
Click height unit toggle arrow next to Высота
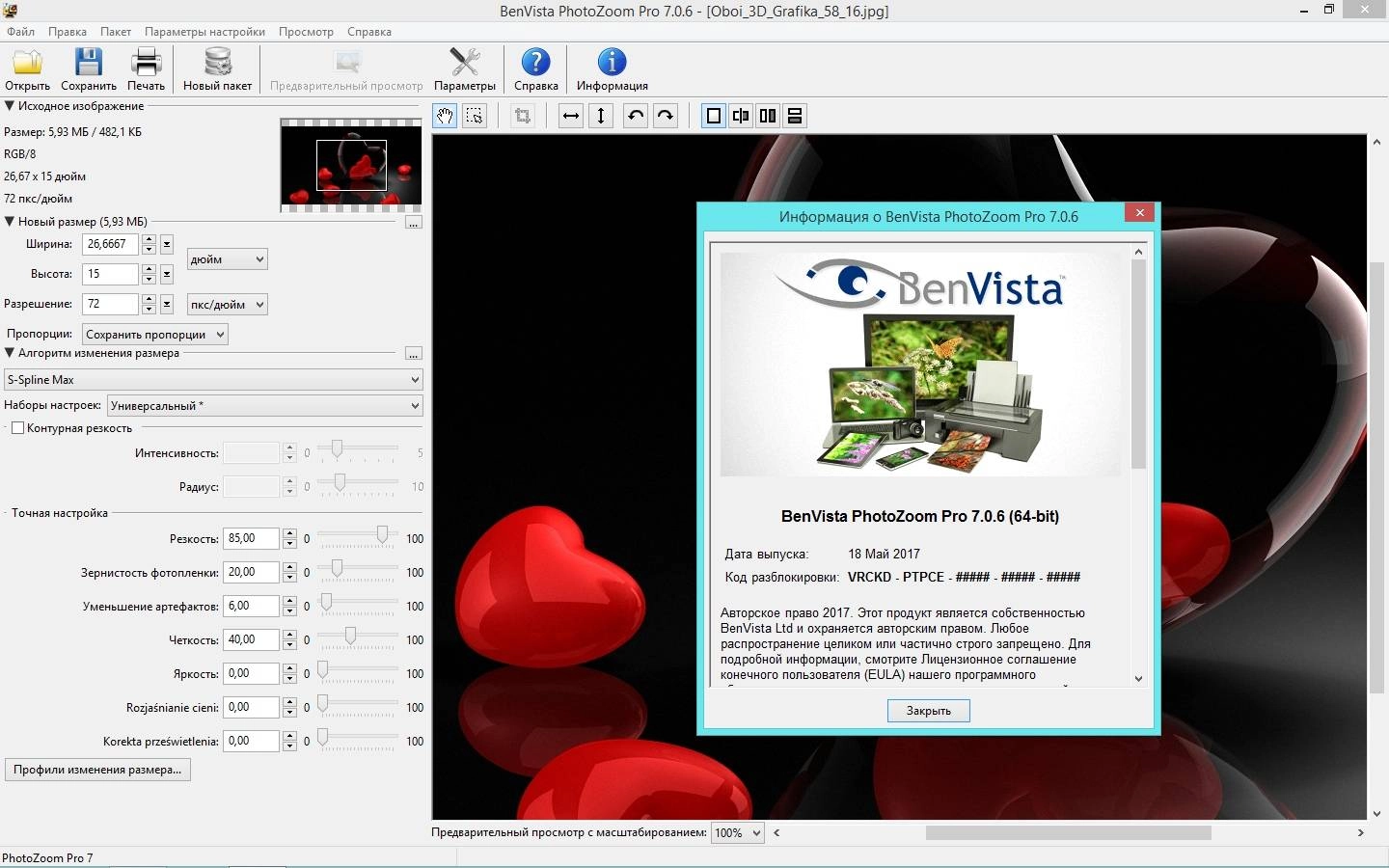pyautogui.click(x=167, y=274)
